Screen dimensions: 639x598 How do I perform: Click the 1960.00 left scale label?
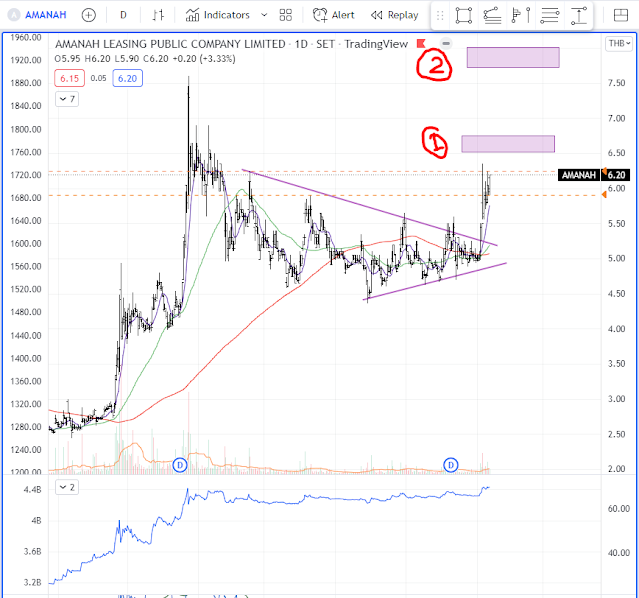point(26,38)
